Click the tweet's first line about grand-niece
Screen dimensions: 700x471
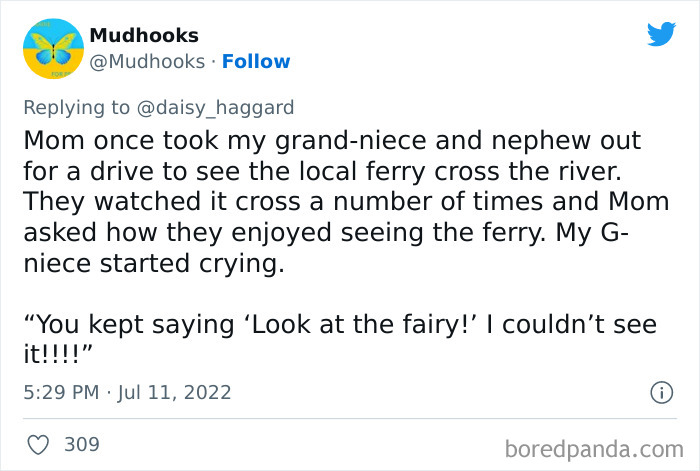(331, 139)
